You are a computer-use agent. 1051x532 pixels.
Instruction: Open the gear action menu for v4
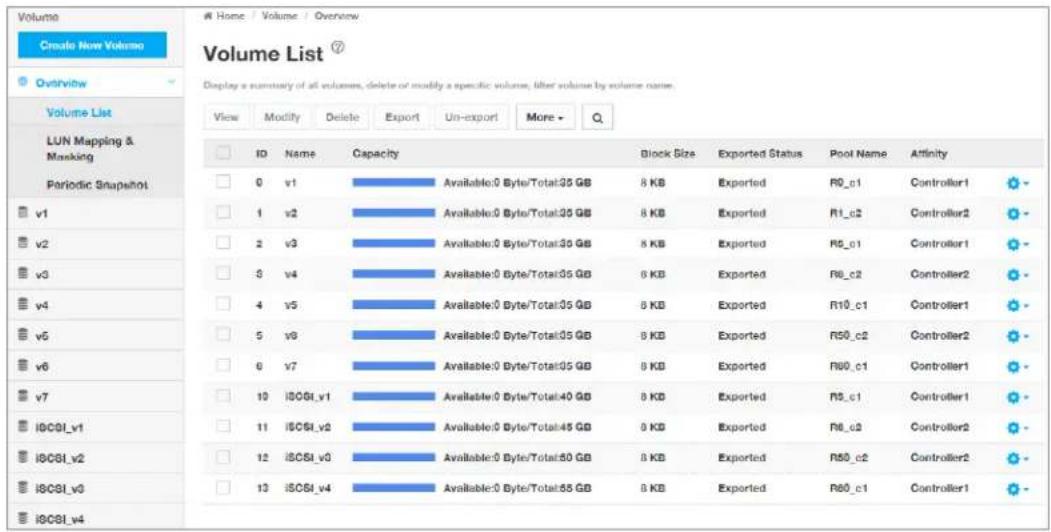(1017, 274)
